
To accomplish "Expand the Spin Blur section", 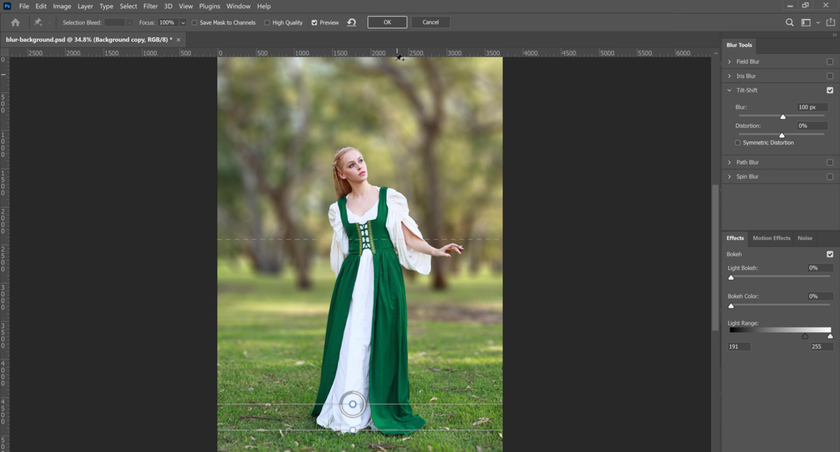I will pyautogui.click(x=729, y=177).
